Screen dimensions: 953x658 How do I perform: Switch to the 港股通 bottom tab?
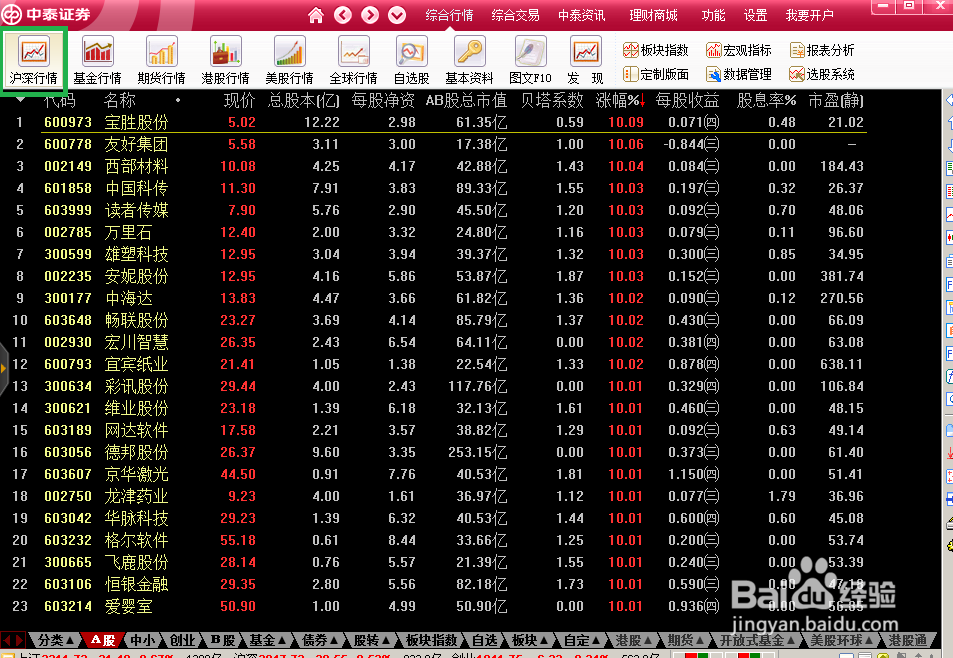click(907, 640)
